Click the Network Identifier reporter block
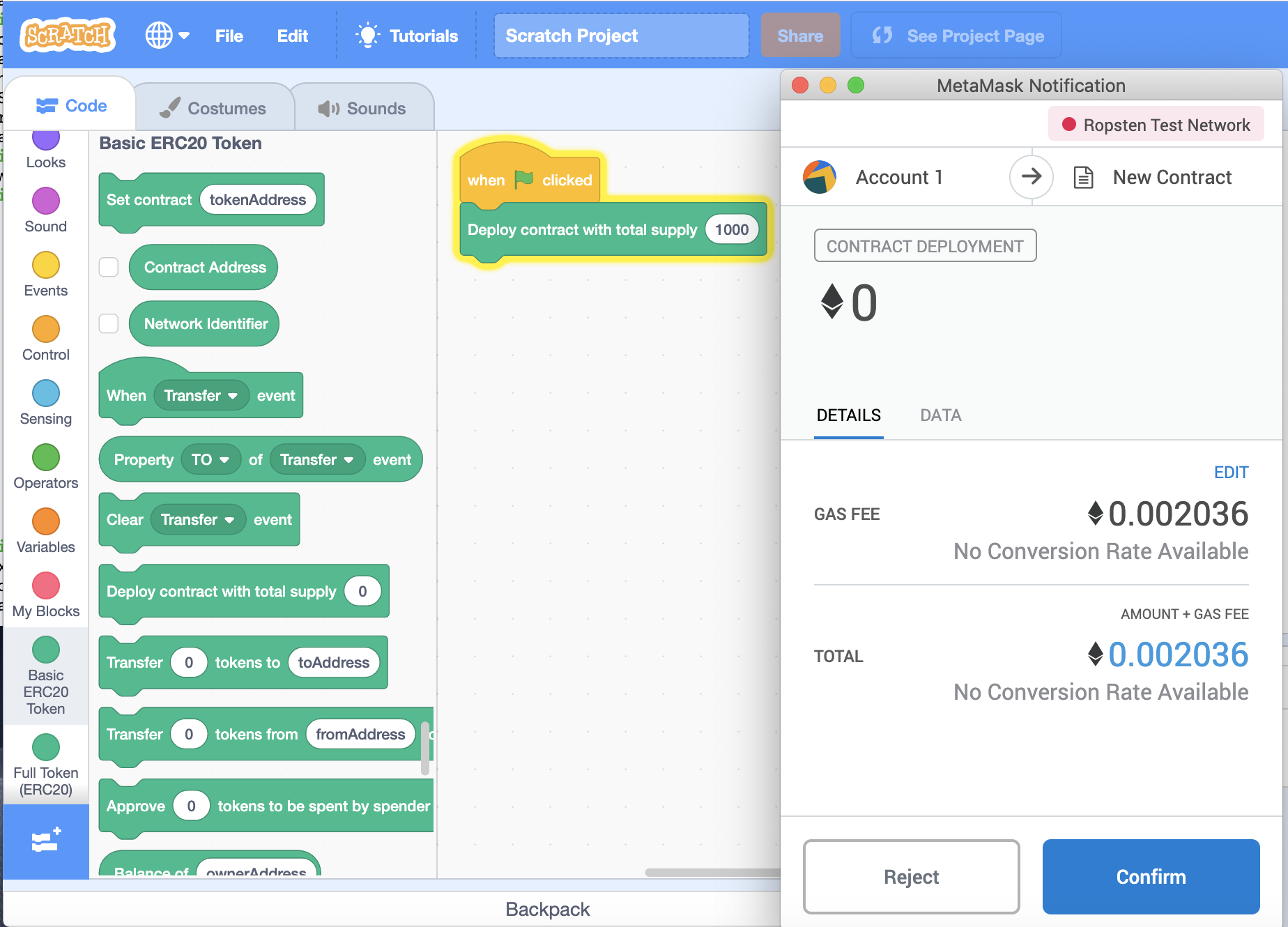Viewport: 1288px width, 927px height. pos(204,323)
